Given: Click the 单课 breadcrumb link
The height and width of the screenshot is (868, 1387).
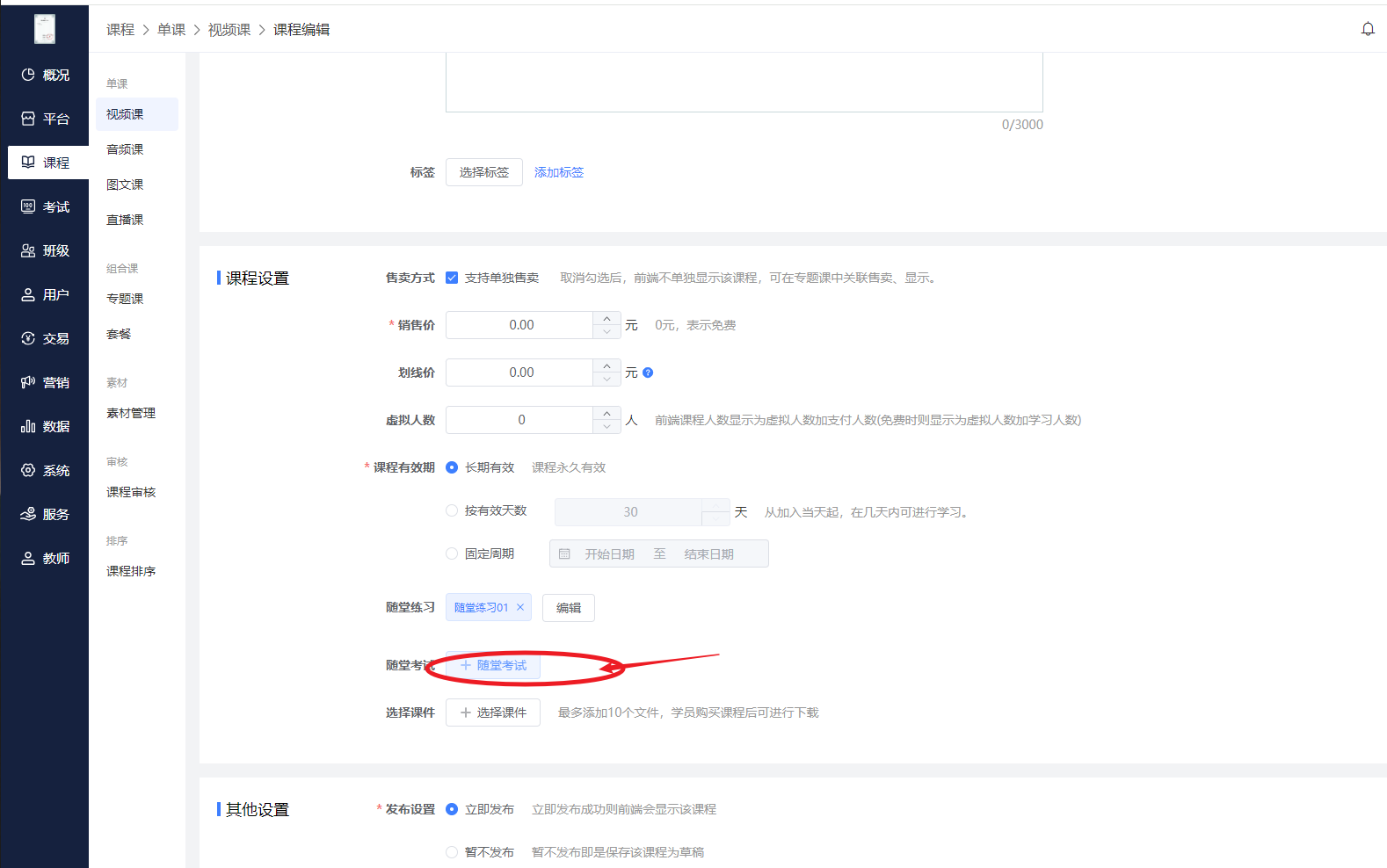Looking at the screenshot, I should click(x=171, y=30).
